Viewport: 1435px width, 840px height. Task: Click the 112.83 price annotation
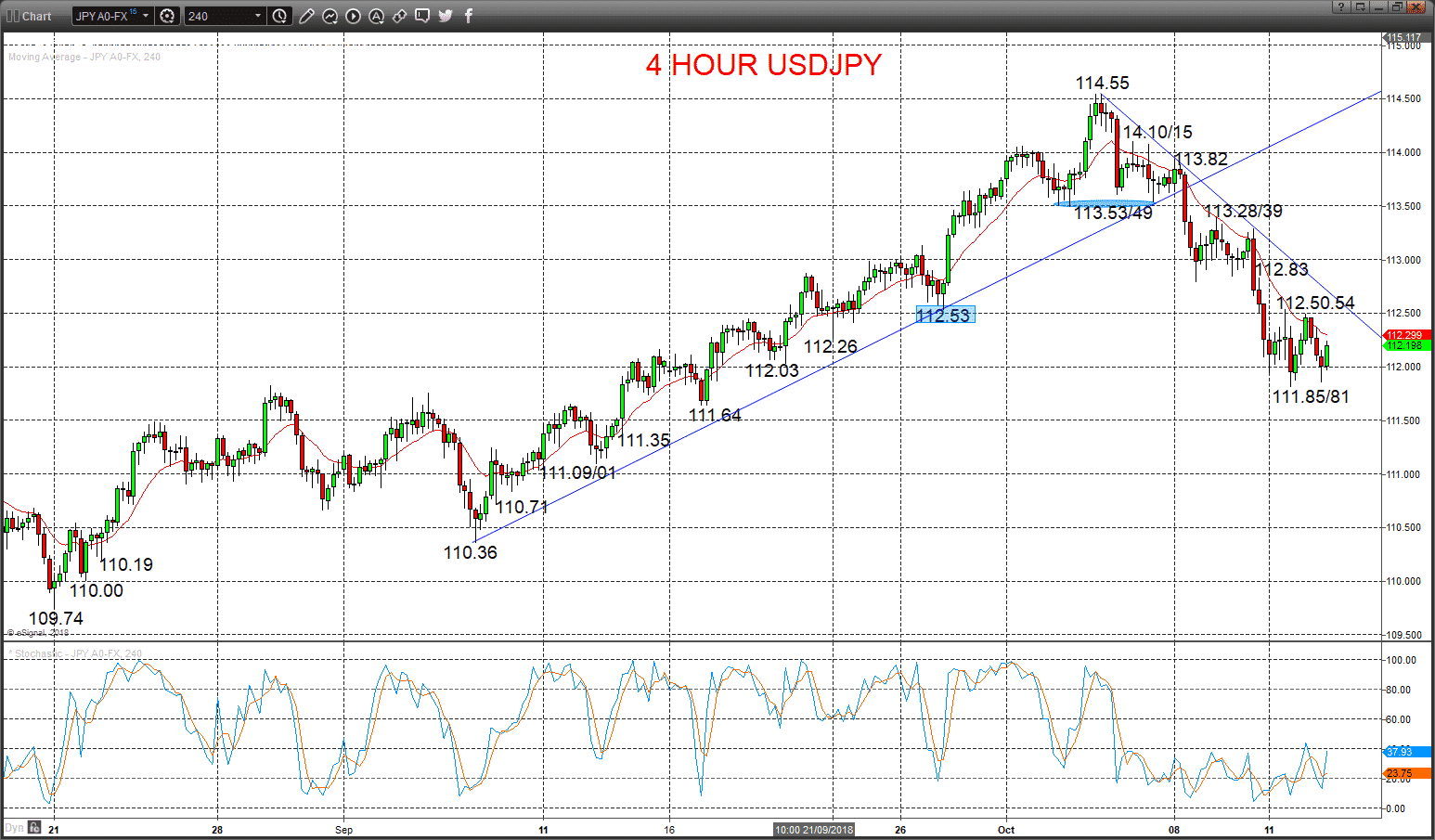pyautogui.click(x=1283, y=270)
